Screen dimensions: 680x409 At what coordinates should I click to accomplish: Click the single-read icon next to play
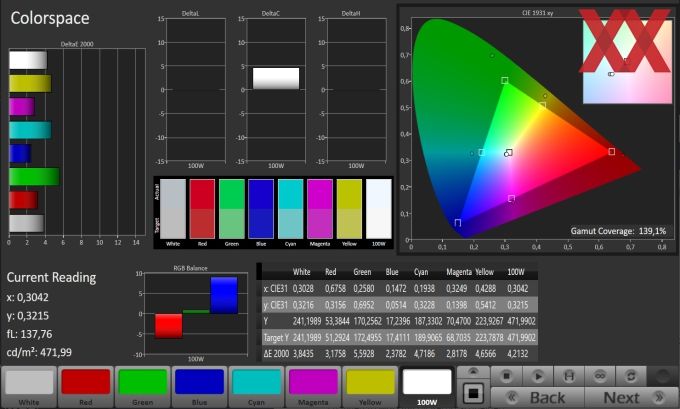coord(569,376)
